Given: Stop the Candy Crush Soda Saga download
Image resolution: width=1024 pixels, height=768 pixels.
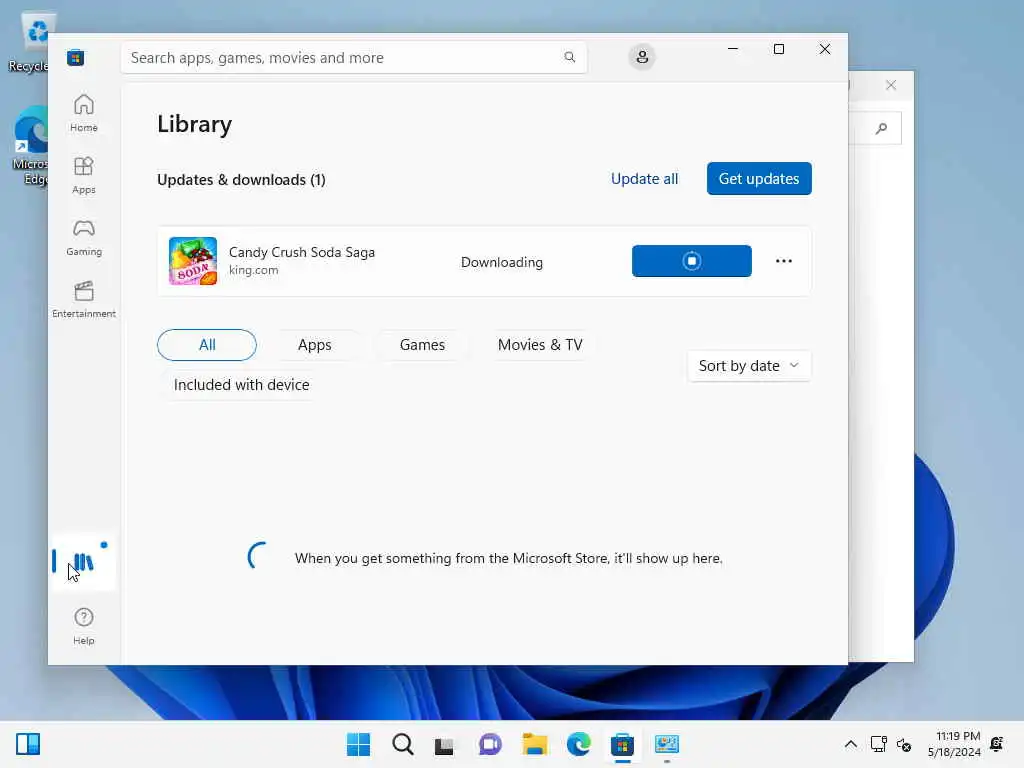Looking at the screenshot, I should coord(692,261).
